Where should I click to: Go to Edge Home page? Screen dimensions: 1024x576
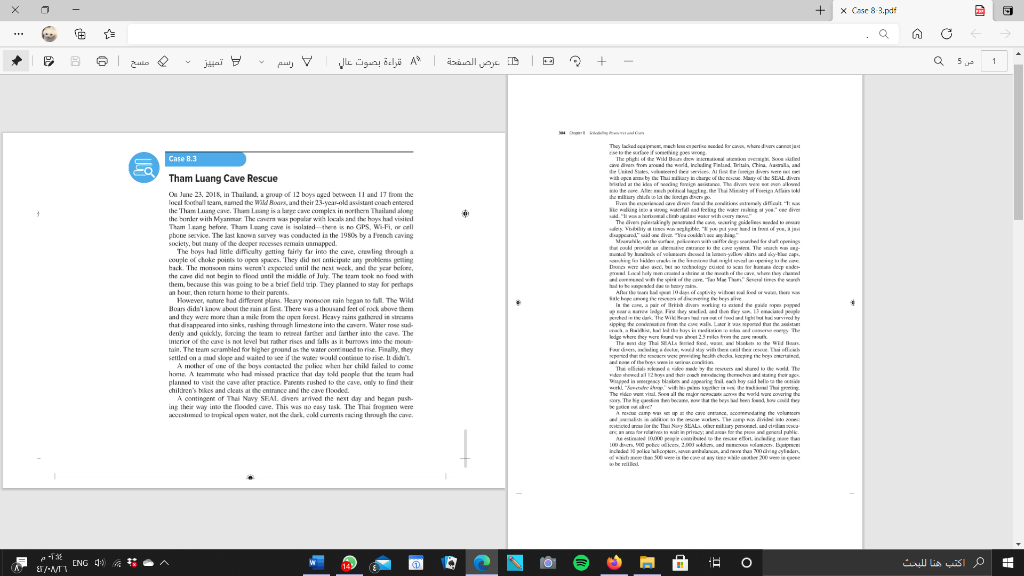pyautogui.click(x=917, y=34)
